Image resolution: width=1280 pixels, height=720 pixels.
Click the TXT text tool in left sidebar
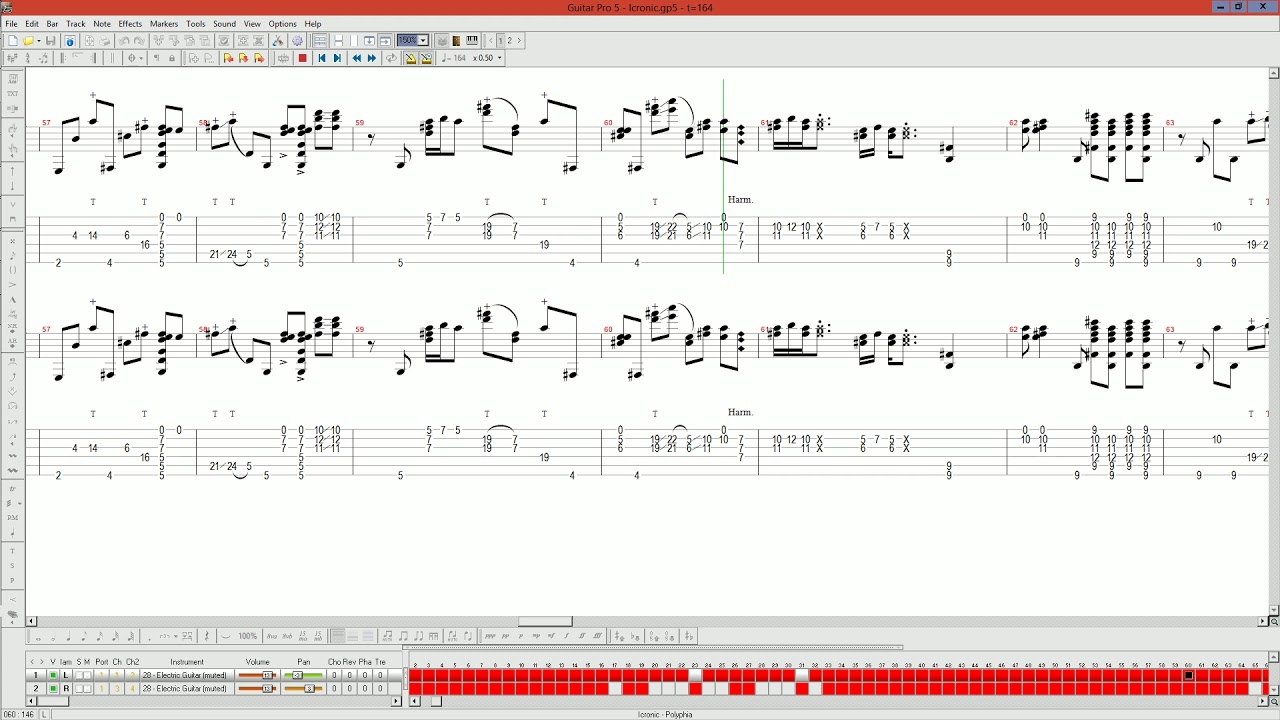coord(12,93)
